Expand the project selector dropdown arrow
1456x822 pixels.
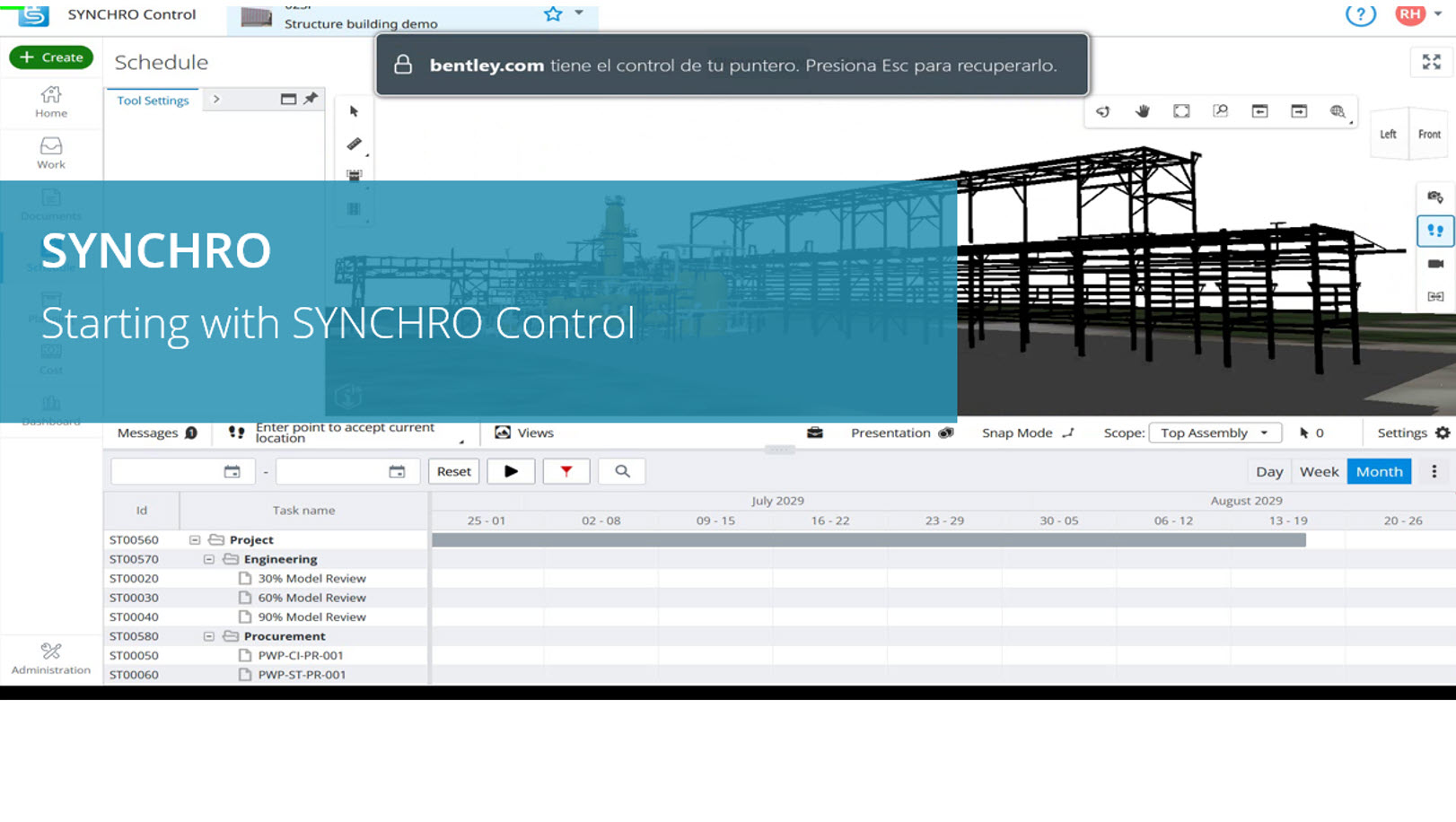point(579,13)
